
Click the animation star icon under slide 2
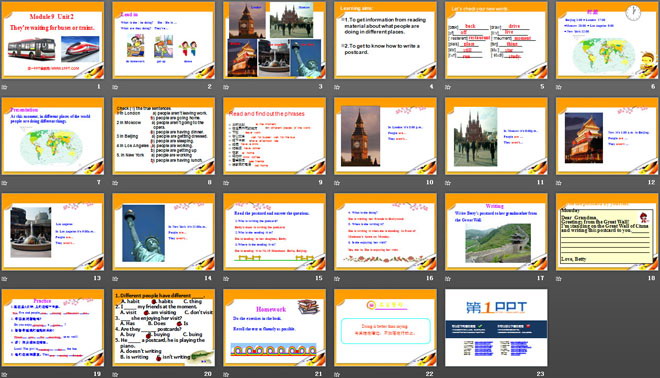point(115,87)
